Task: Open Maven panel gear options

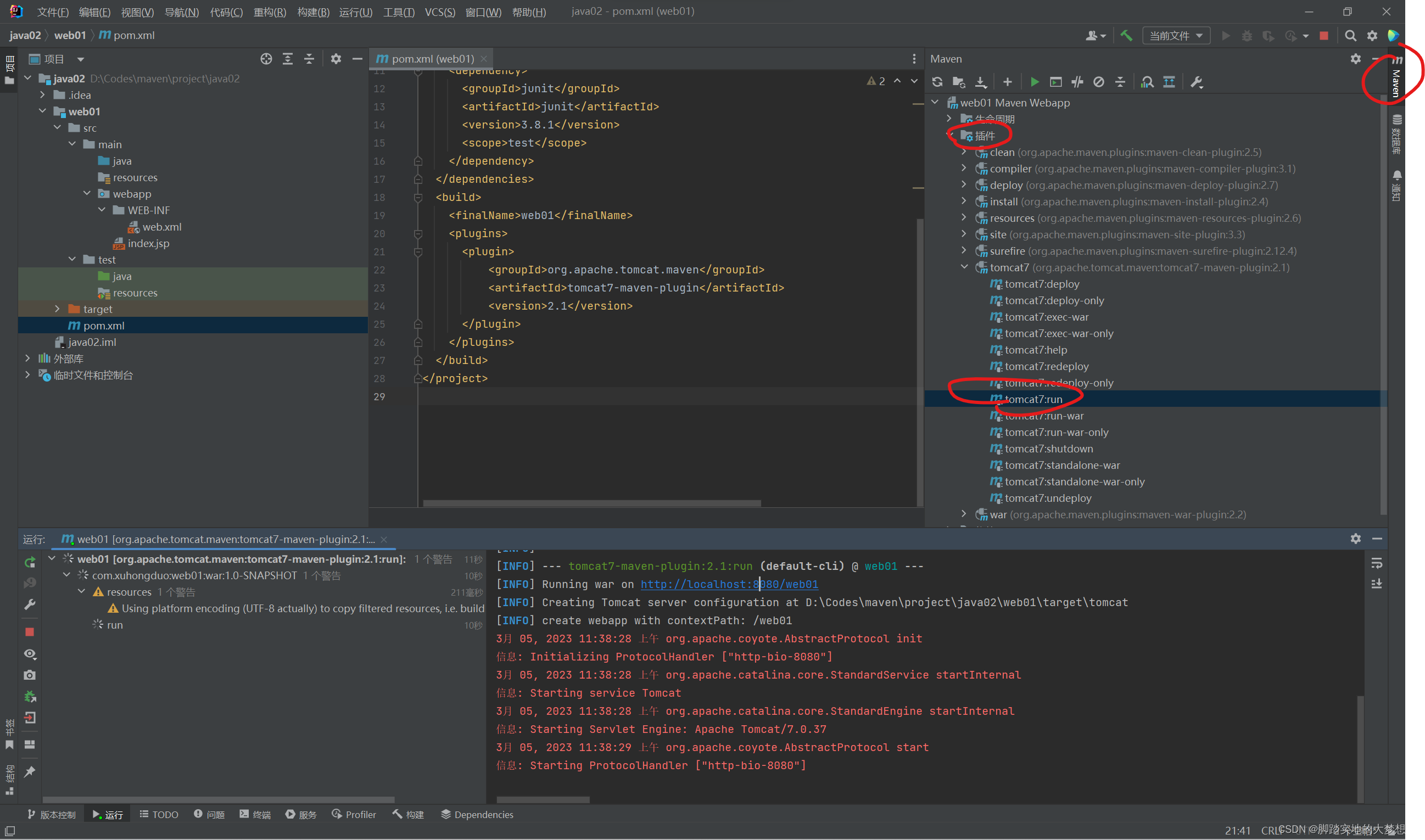Action: coord(1355,59)
